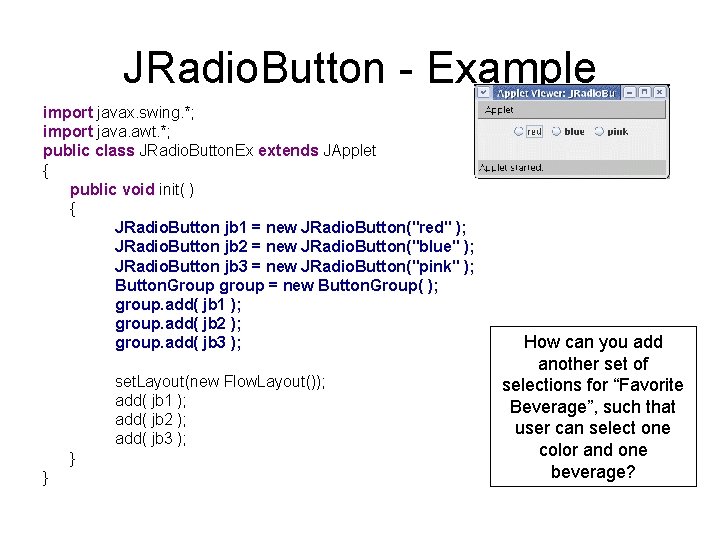
Task: Click the 'Favorite Beverage' question text box
Action: click(593, 406)
